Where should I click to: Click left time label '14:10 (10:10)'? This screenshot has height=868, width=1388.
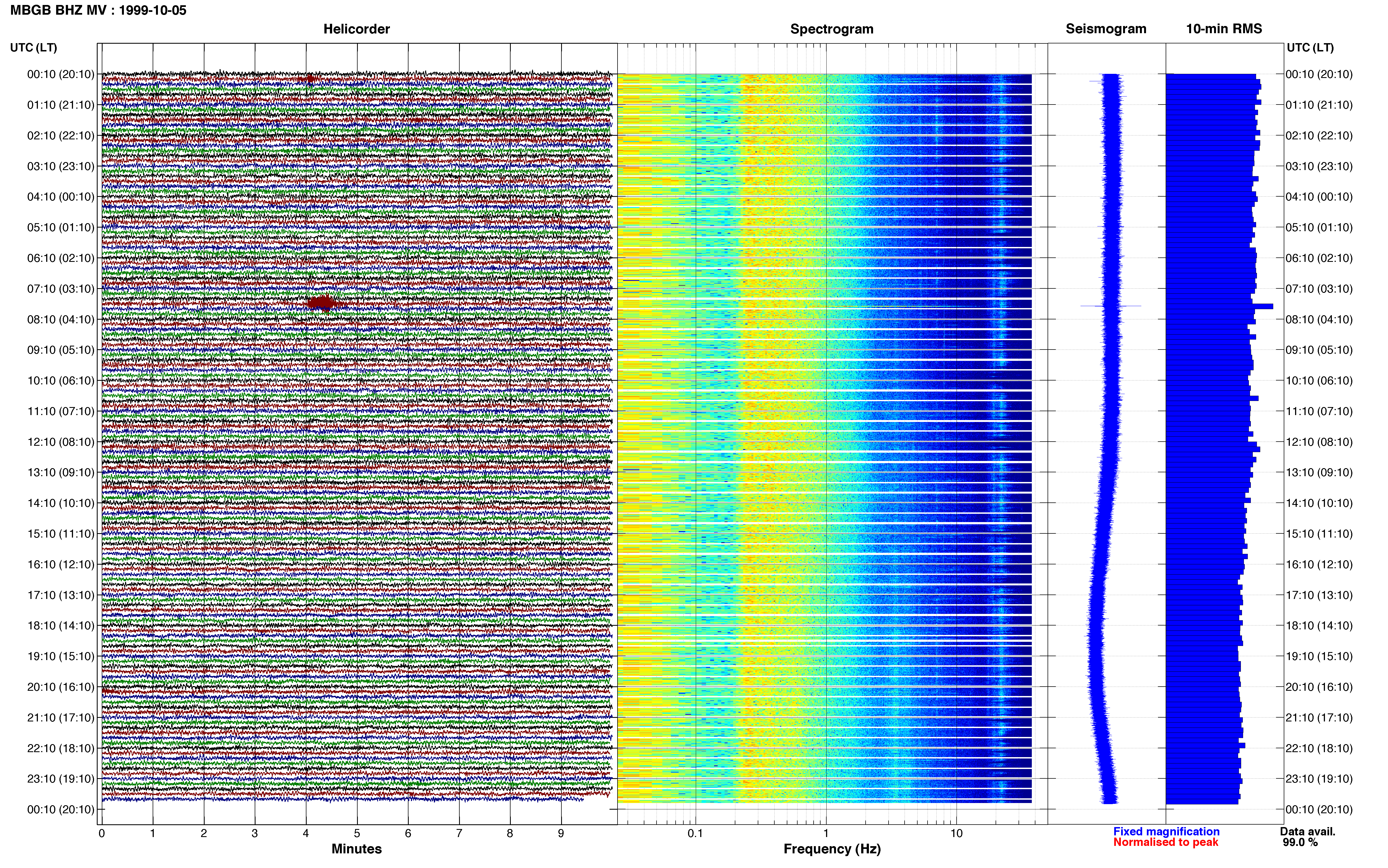point(61,504)
